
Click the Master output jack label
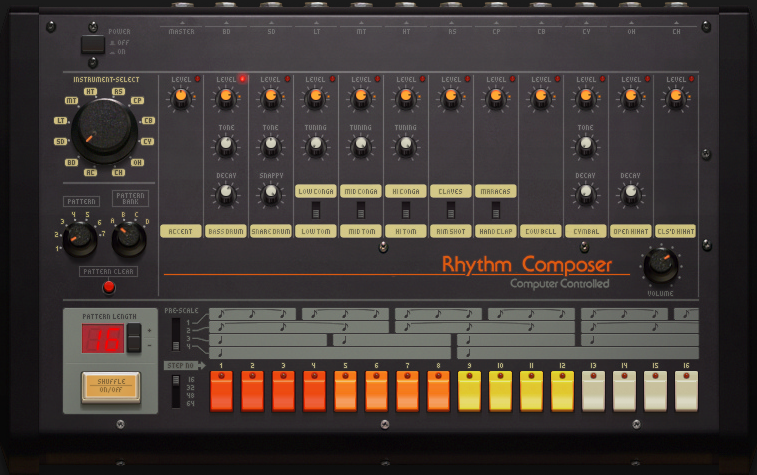[x=182, y=32]
